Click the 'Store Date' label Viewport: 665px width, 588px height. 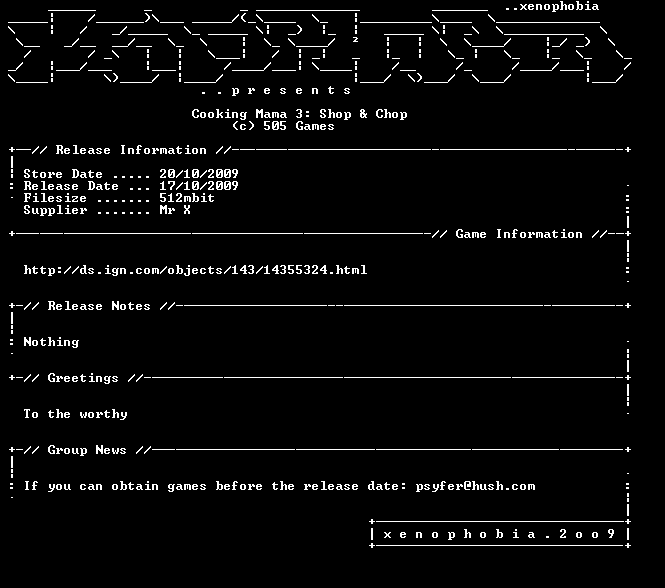point(63,174)
